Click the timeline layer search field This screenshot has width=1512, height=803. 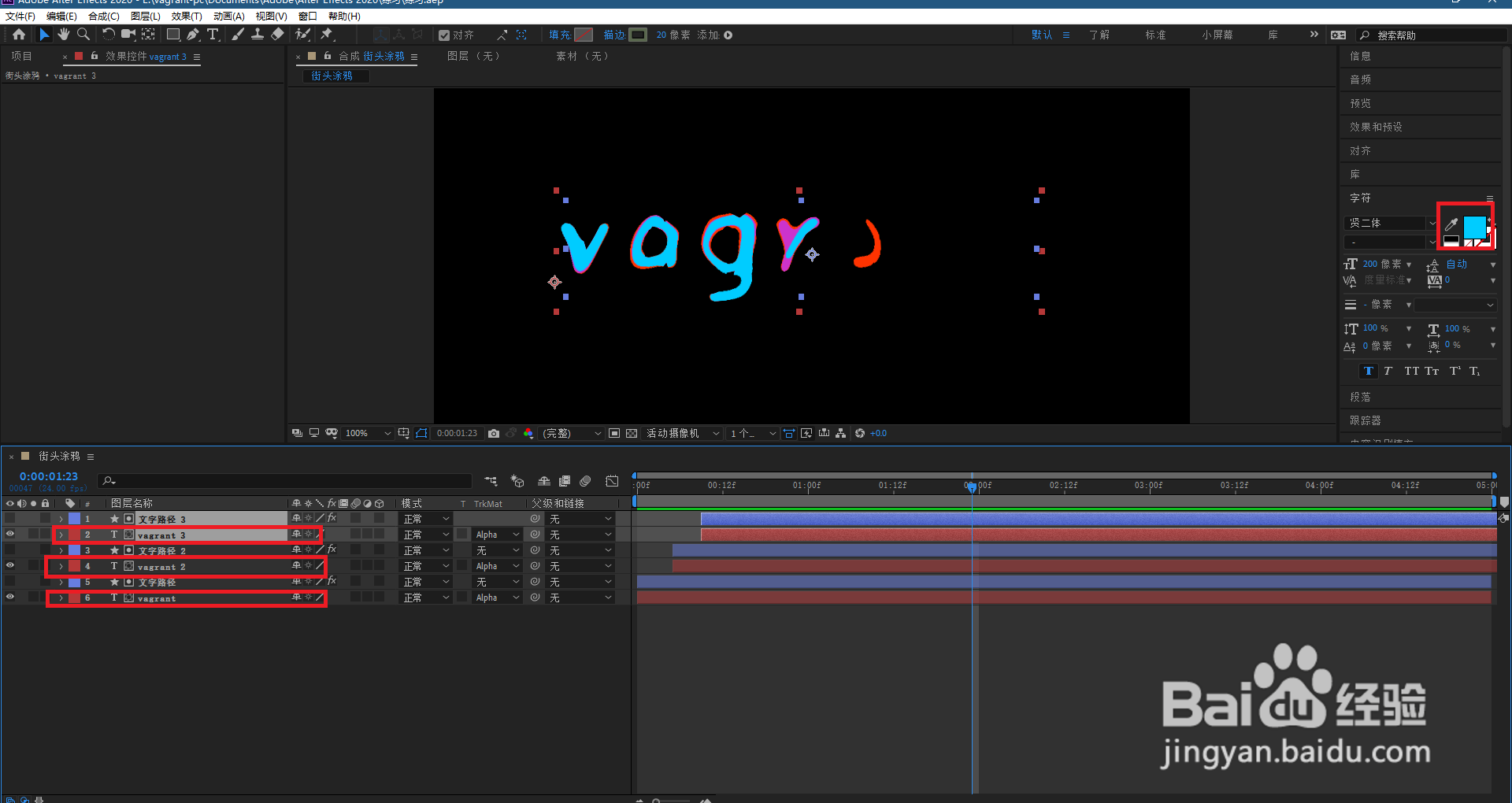pos(284,480)
